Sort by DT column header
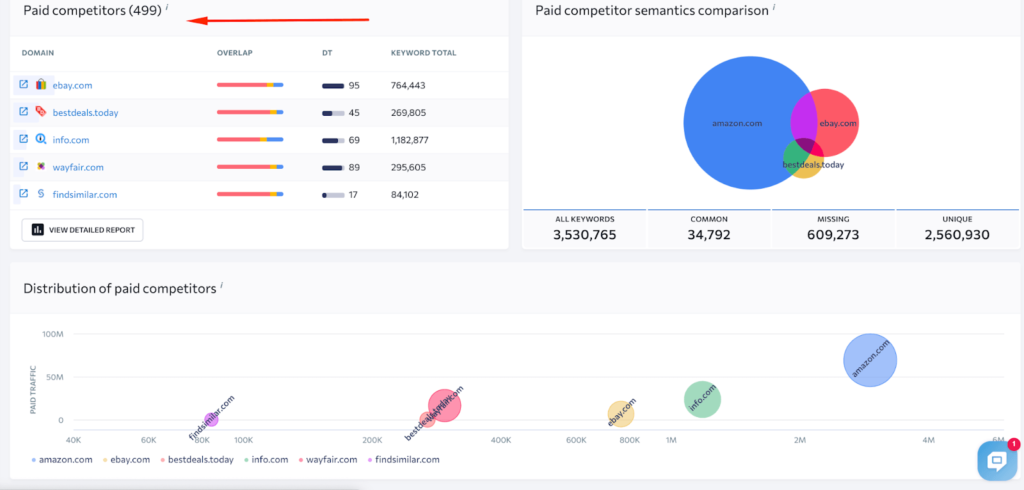 point(327,53)
